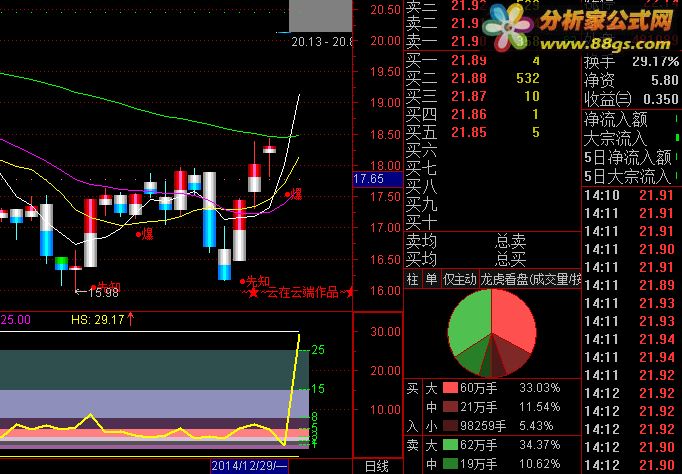Click the 买七 label
Viewport: 682px width, 474px height.
pyautogui.click(x=421, y=168)
